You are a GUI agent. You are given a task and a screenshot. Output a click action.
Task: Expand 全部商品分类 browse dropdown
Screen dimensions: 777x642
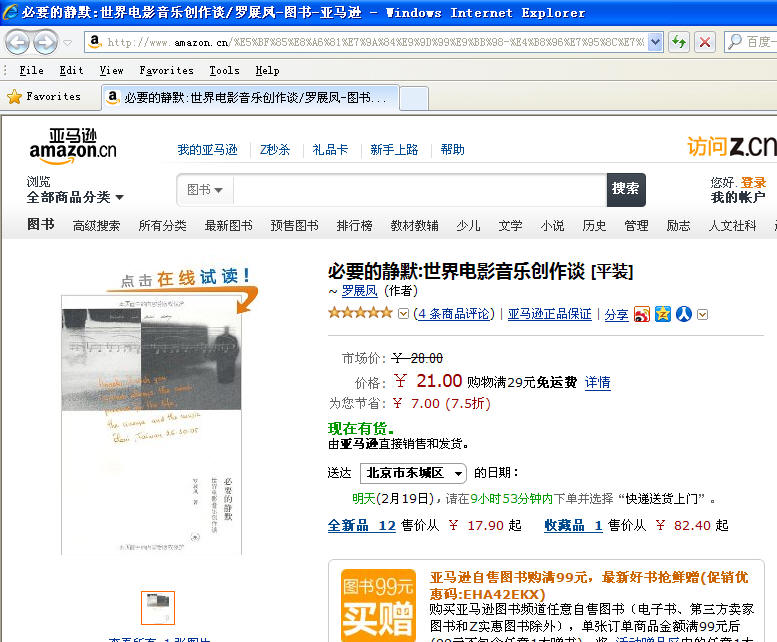[75, 198]
